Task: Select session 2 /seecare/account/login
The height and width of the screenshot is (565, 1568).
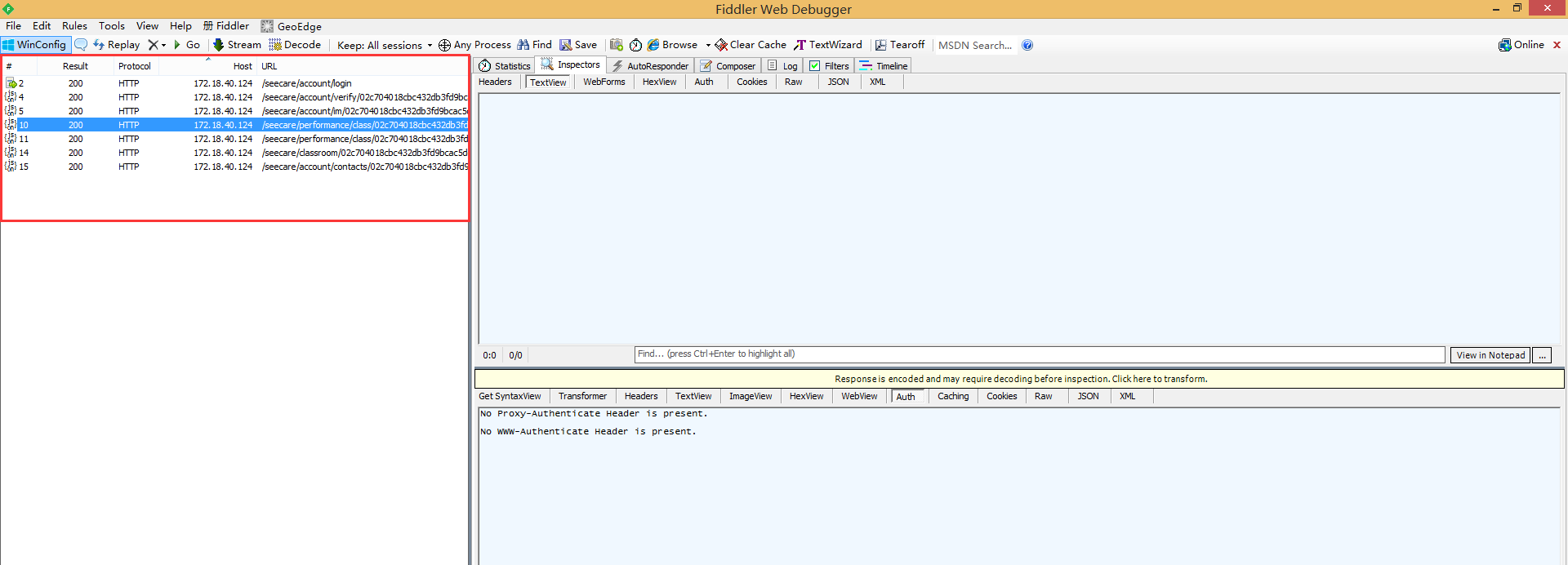Action: pos(235,83)
